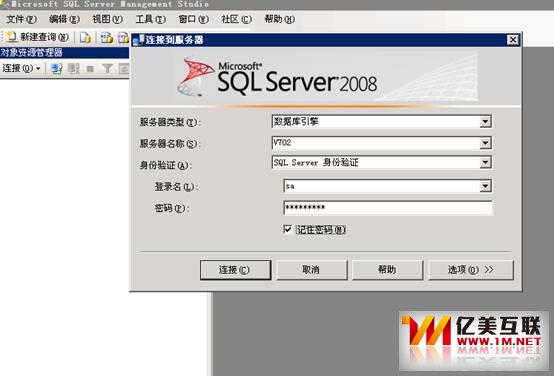Viewport: 554px width, 376px height.
Task: Open the 文件(F) menu
Action: [x=21, y=19]
